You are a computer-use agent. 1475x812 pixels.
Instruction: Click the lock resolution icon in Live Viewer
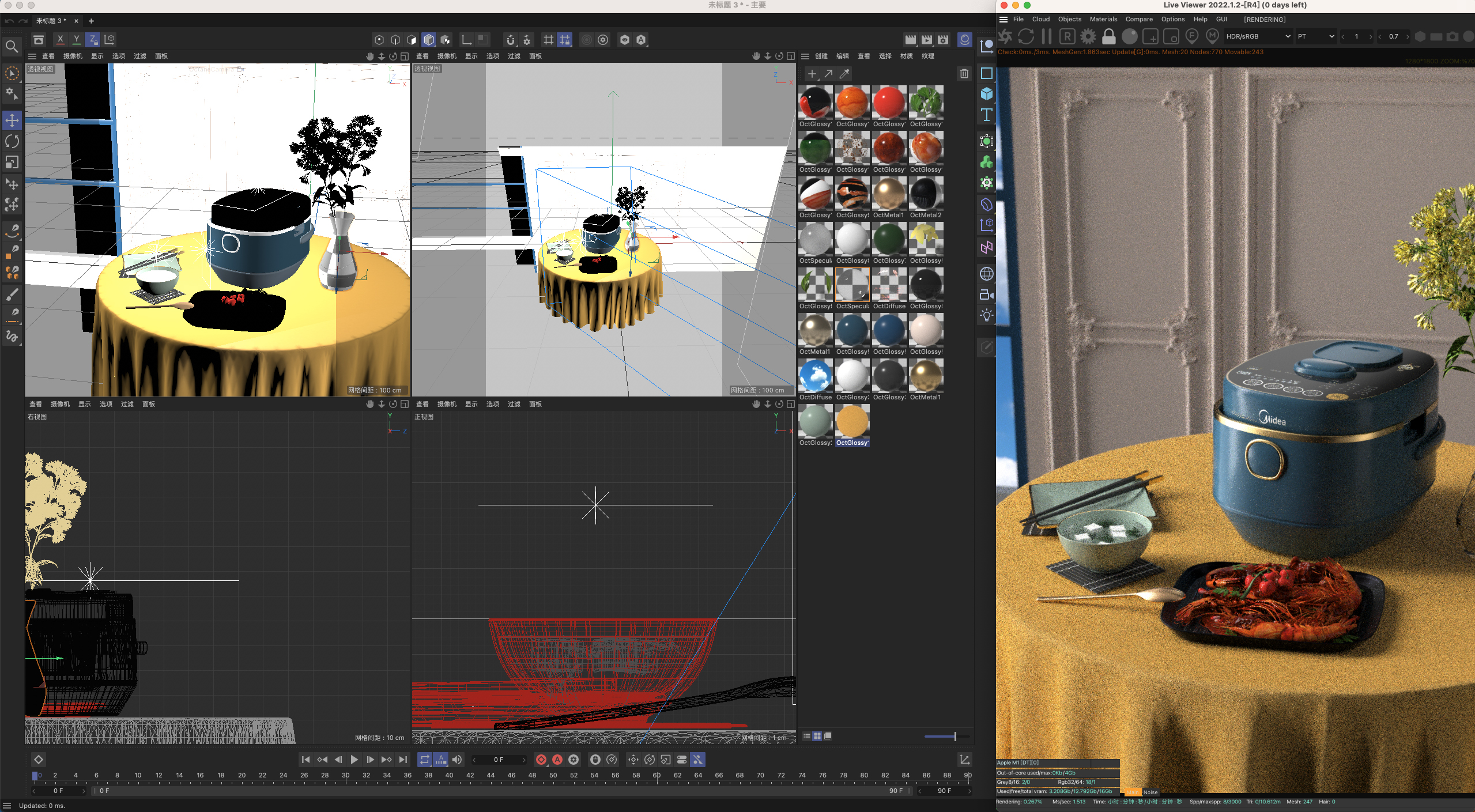pos(1108,36)
